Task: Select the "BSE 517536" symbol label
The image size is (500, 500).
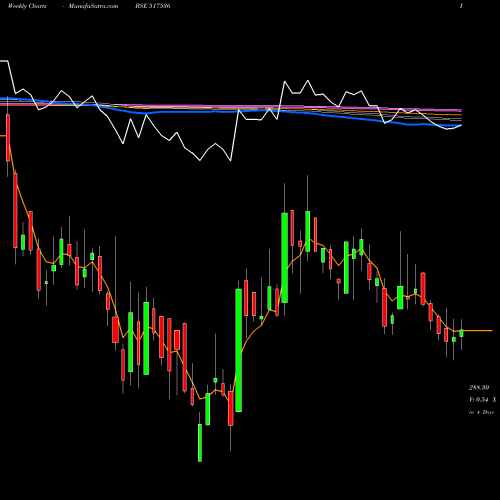Action: click(x=153, y=6)
